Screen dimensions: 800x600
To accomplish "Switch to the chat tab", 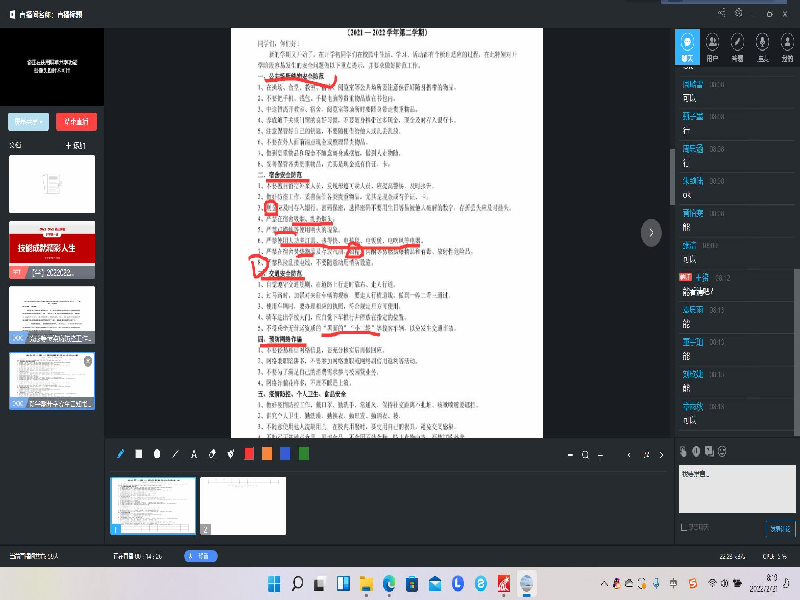I will (686, 46).
